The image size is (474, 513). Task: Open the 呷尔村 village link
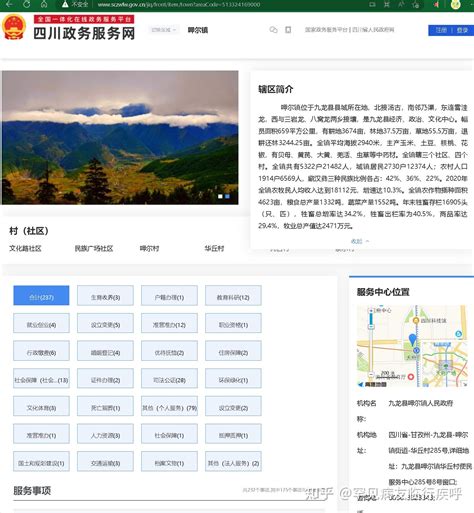tap(149, 248)
